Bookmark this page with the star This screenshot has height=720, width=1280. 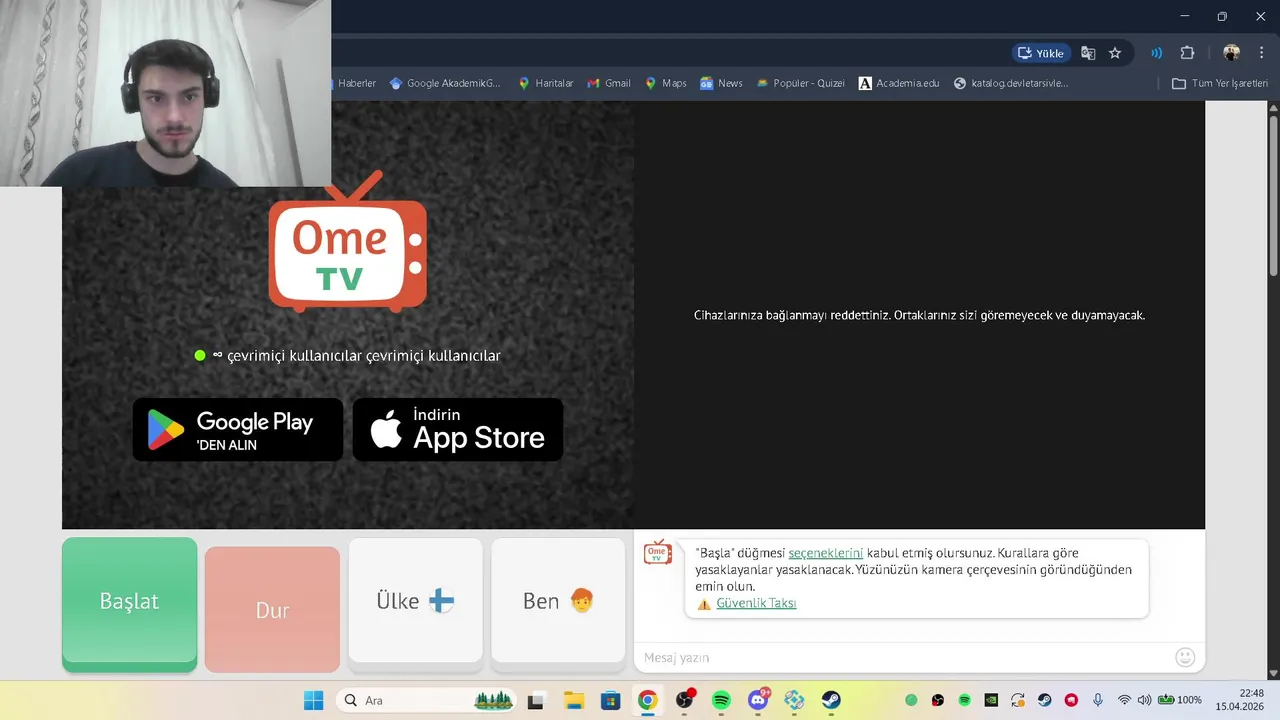[x=1115, y=53]
